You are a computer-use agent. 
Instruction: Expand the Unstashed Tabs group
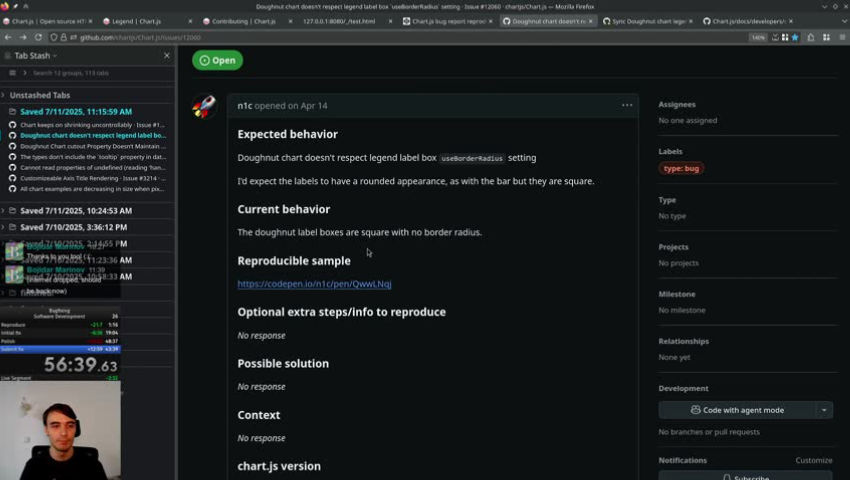click(x=3, y=95)
